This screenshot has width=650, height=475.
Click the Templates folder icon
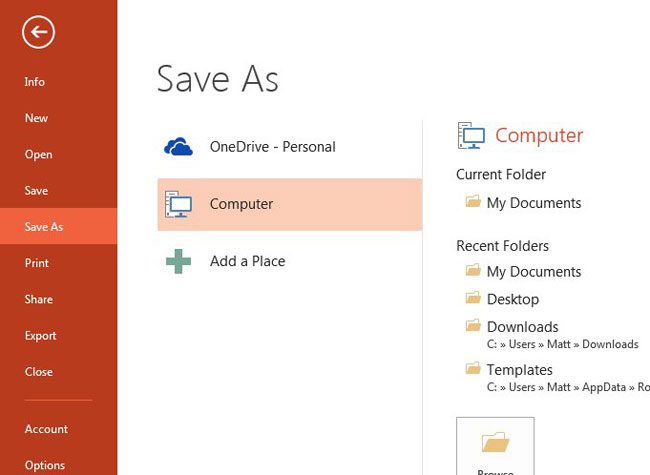point(473,369)
